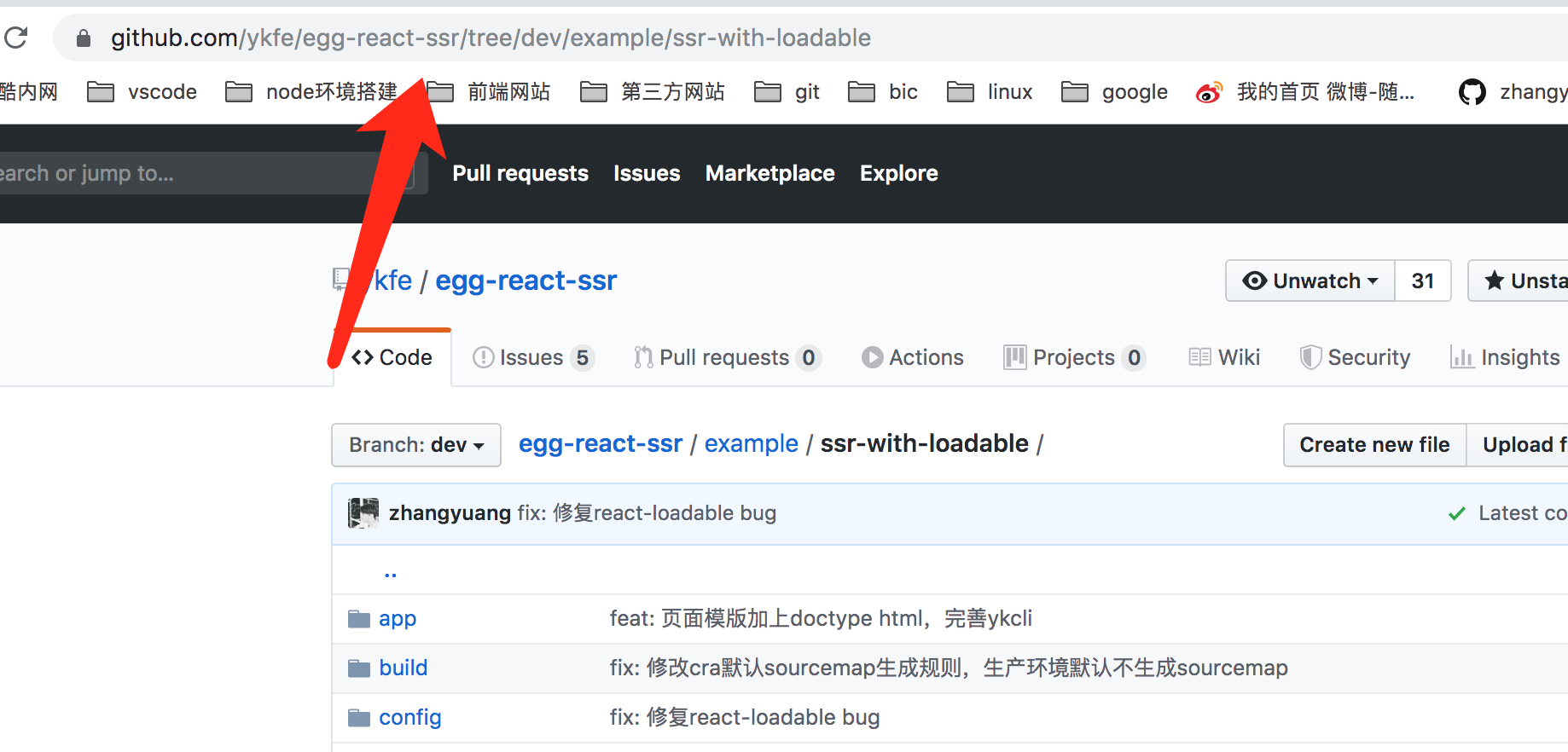Open the egg-react-ssr repository title link

526,281
